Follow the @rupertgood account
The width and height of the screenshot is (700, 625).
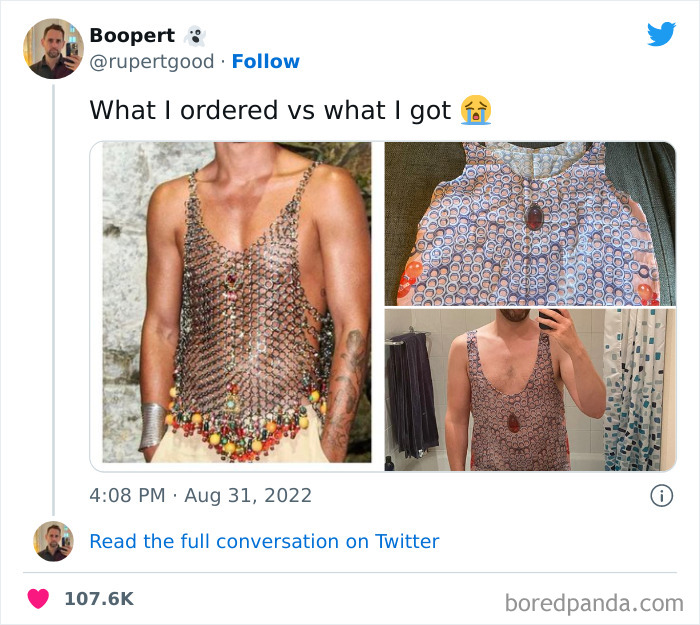[266, 62]
